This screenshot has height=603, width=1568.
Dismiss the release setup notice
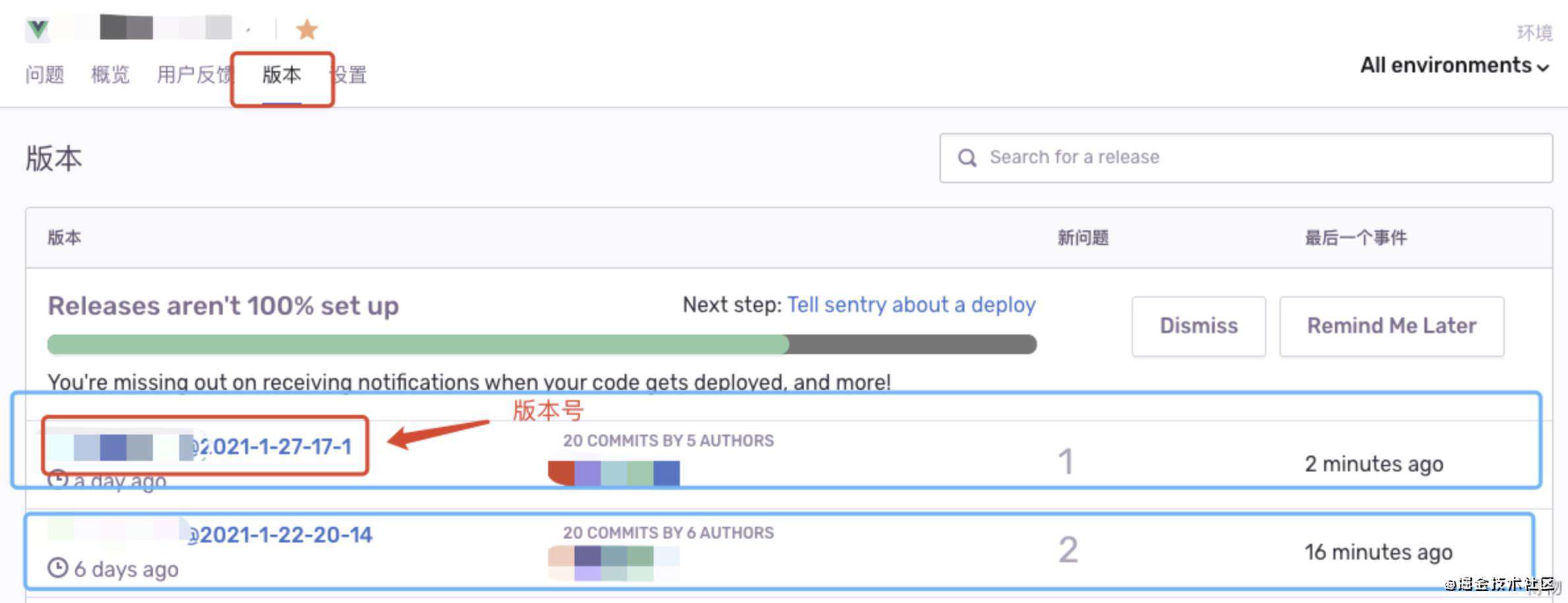(x=1198, y=327)
